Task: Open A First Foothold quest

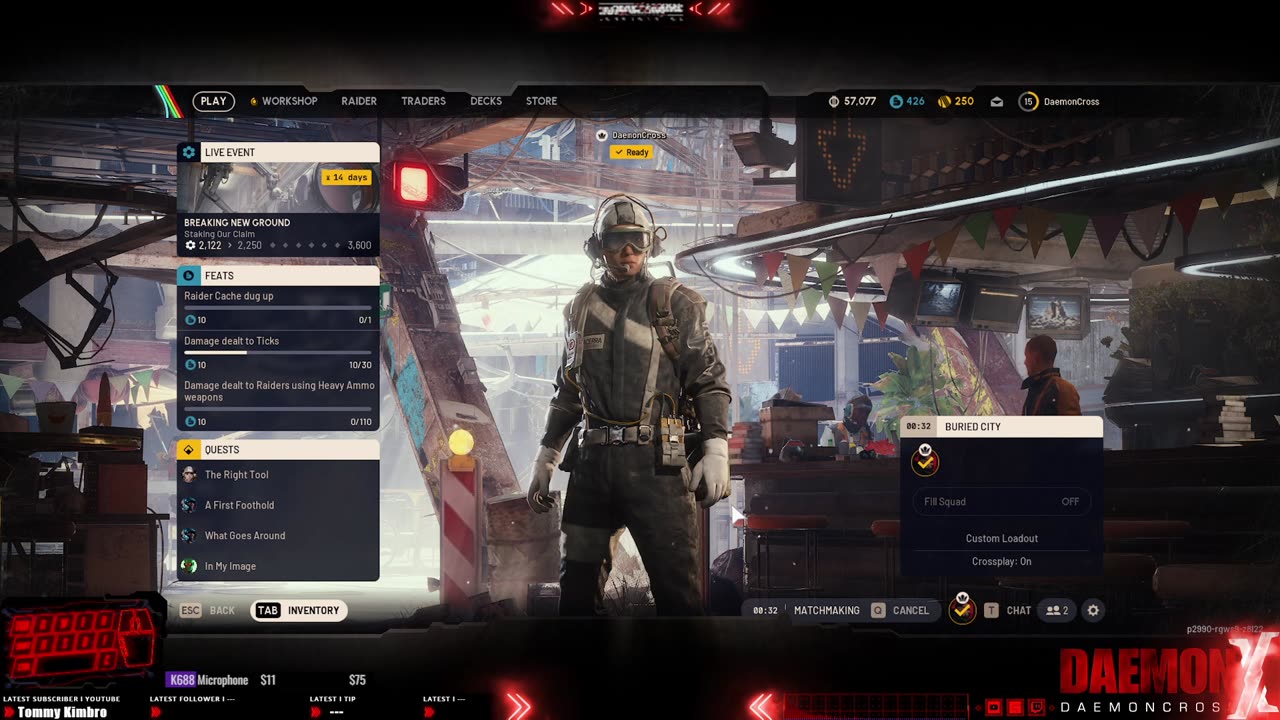Action: 278,505
